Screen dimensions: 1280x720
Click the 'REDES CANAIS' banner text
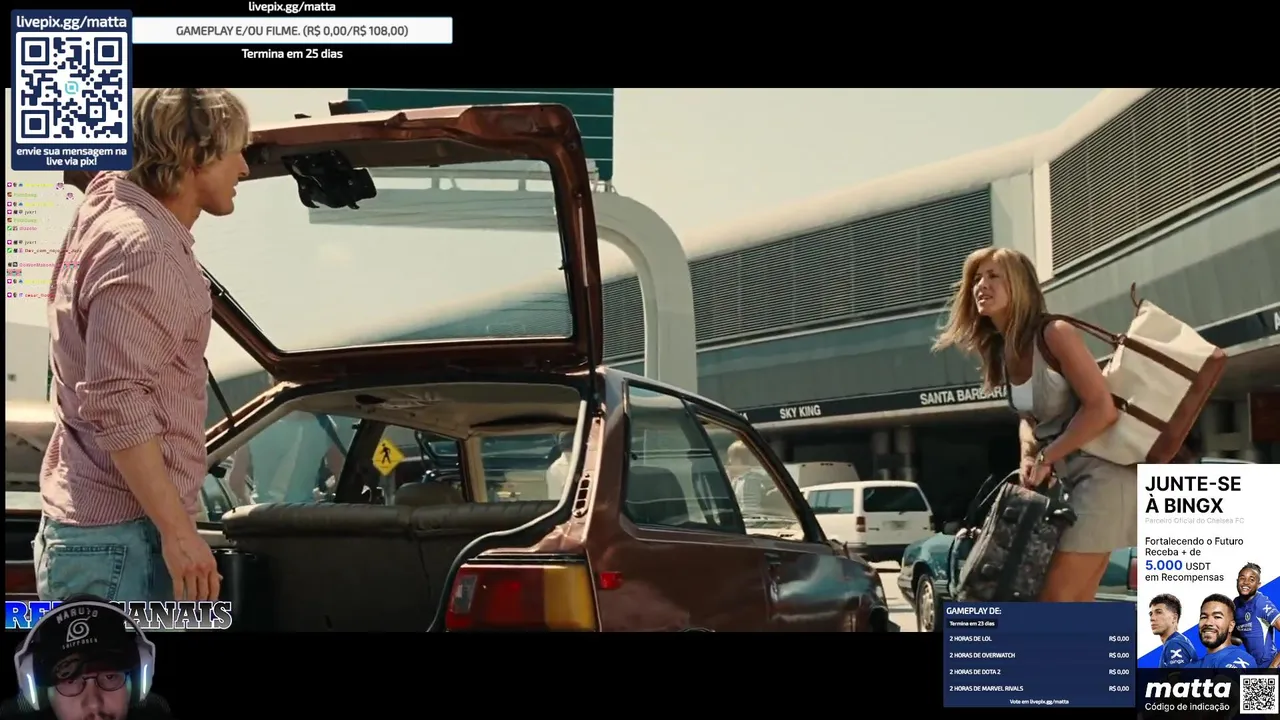[x=119, y=615]
